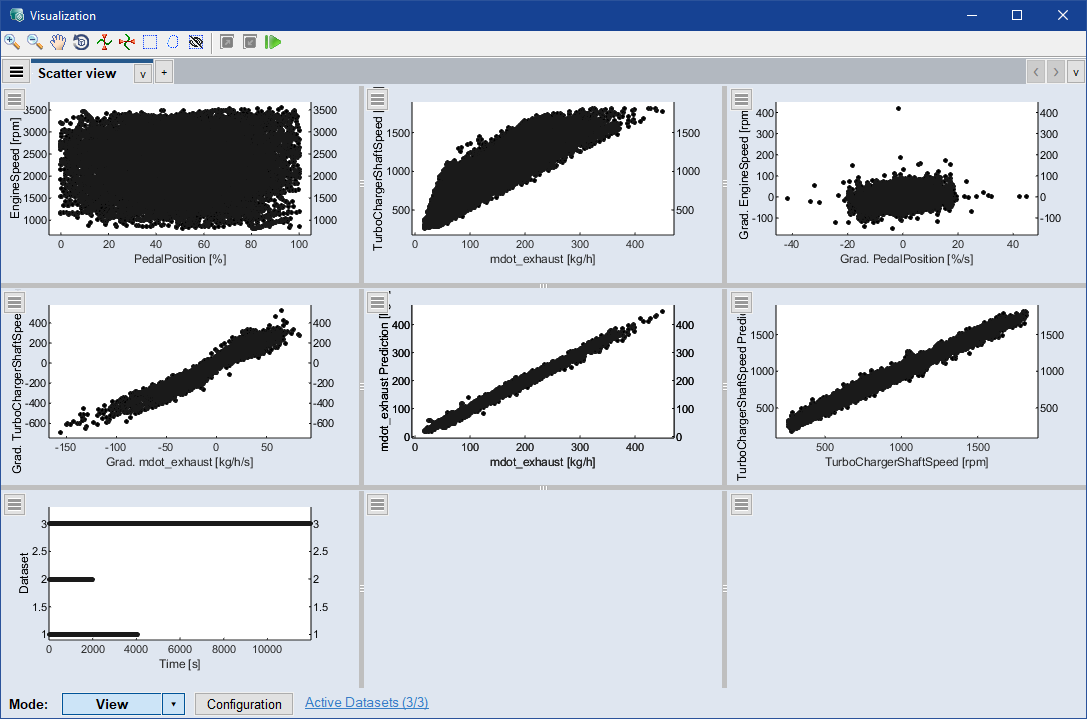Expand the Mode dropdown arrow

(x=174, y=704)
